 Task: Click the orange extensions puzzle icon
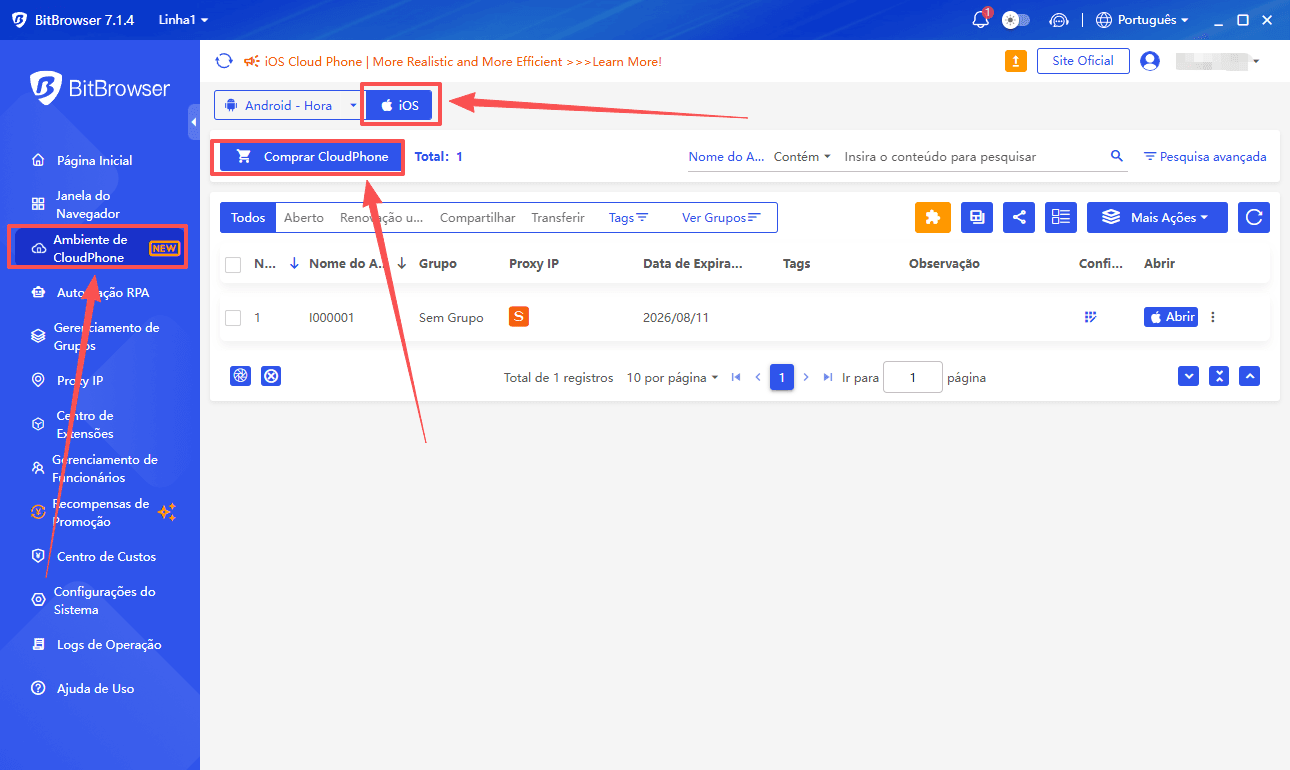[x=933, y=217]
